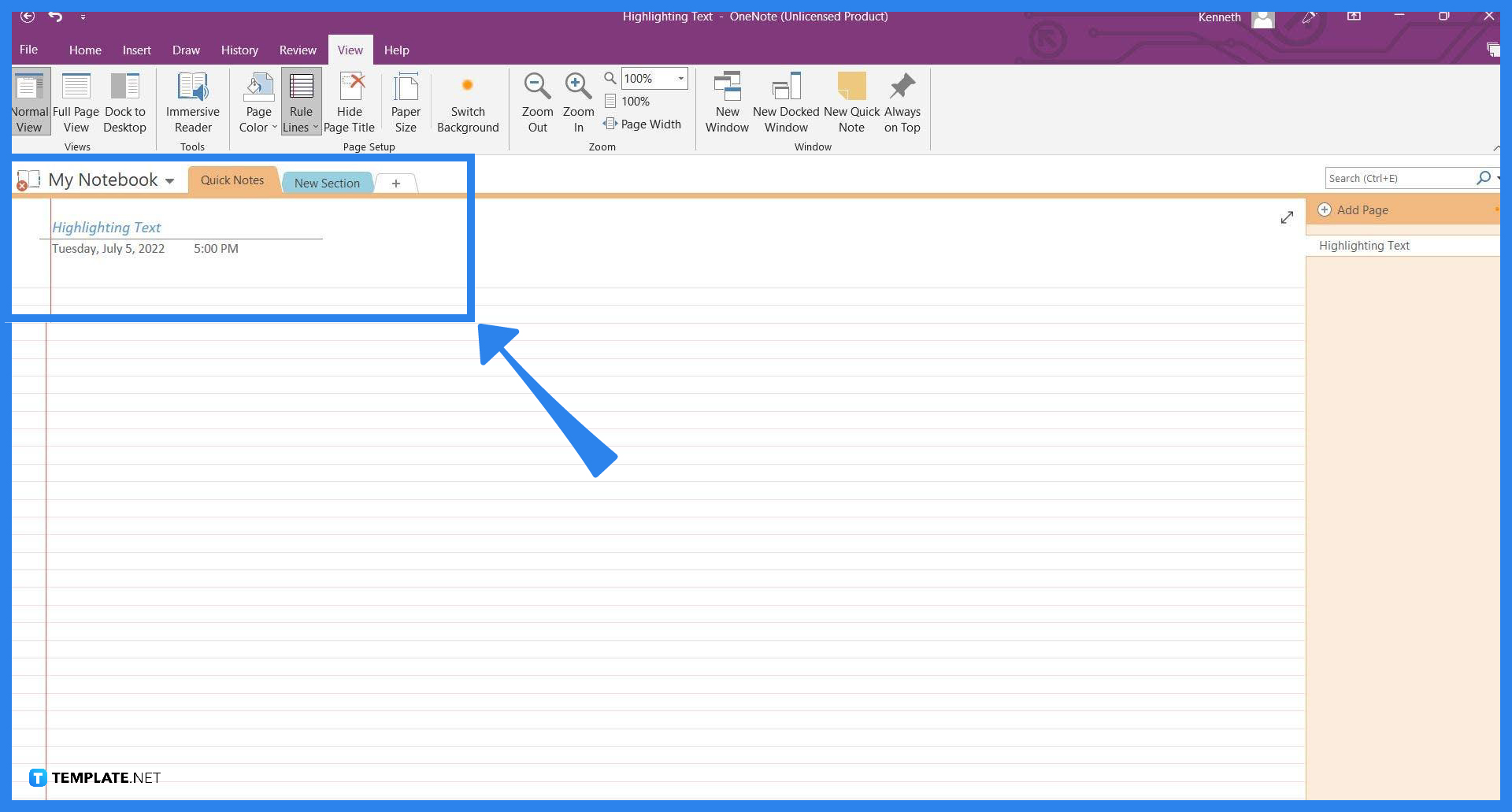1512x812 pixels.
Task: Open the Page Color dropdown
Action: tap(257, 101)
